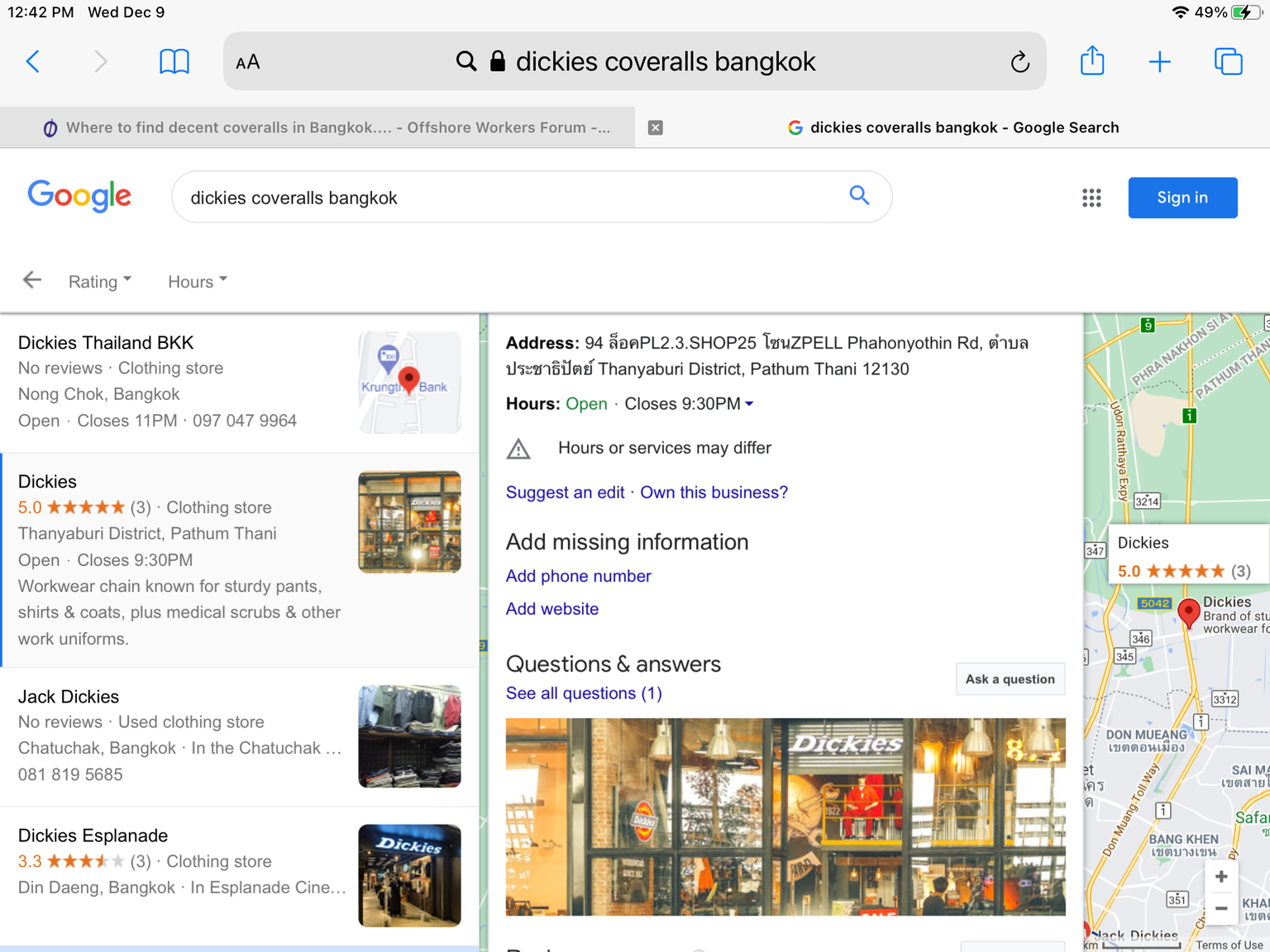
Task: Open the large Dickies storefront photo
Action: tap(785, 816)
